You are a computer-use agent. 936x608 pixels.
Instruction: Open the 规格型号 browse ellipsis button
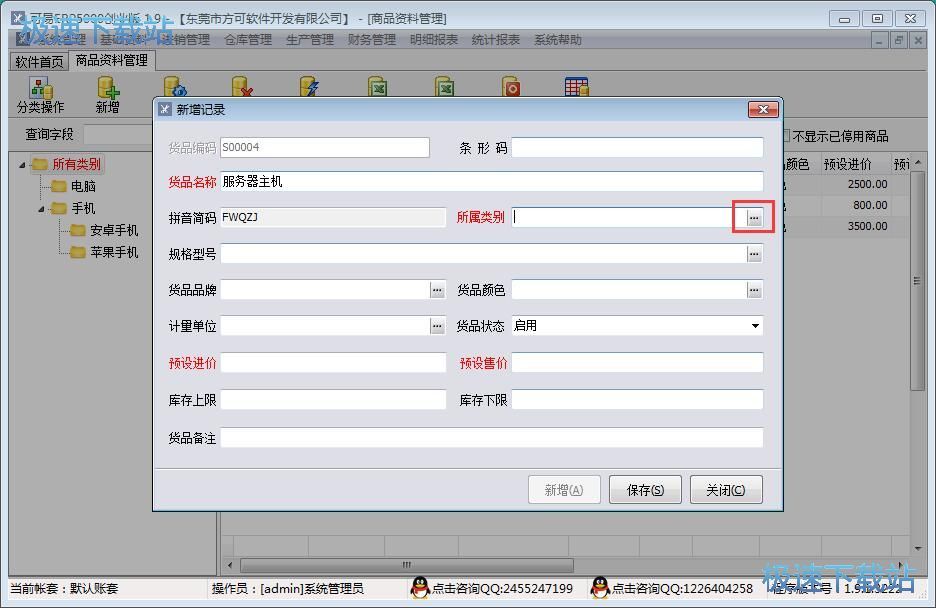pos(754,254)
